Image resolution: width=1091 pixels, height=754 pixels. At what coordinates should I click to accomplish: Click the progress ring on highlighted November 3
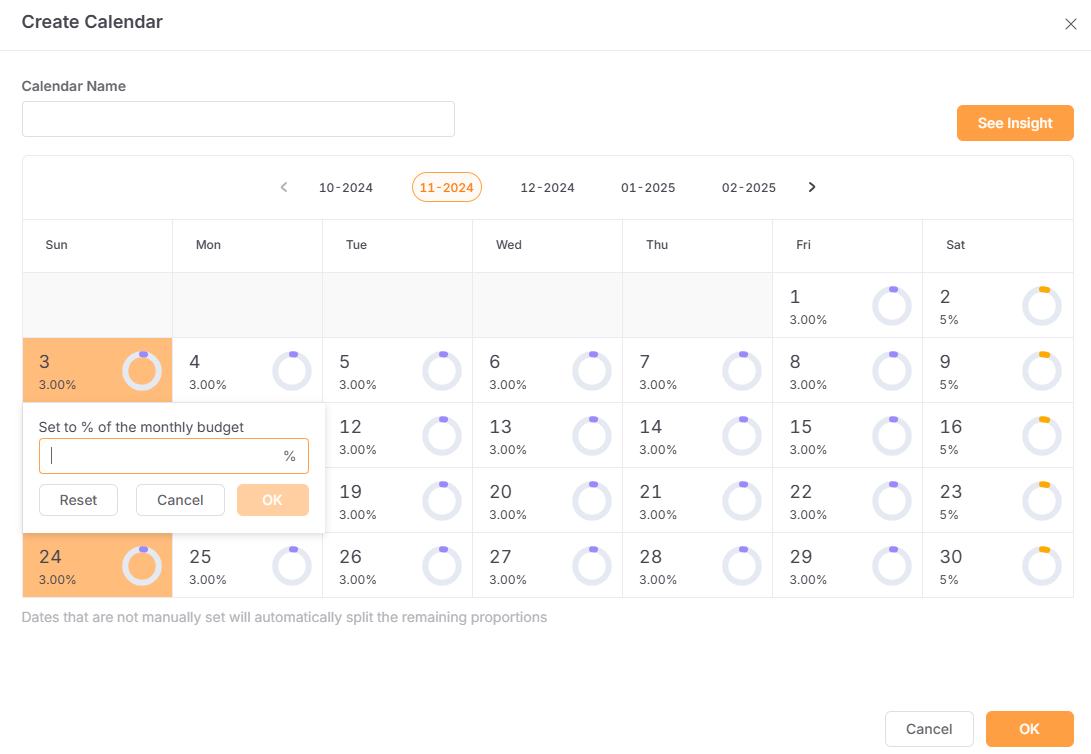click(141, 371)
